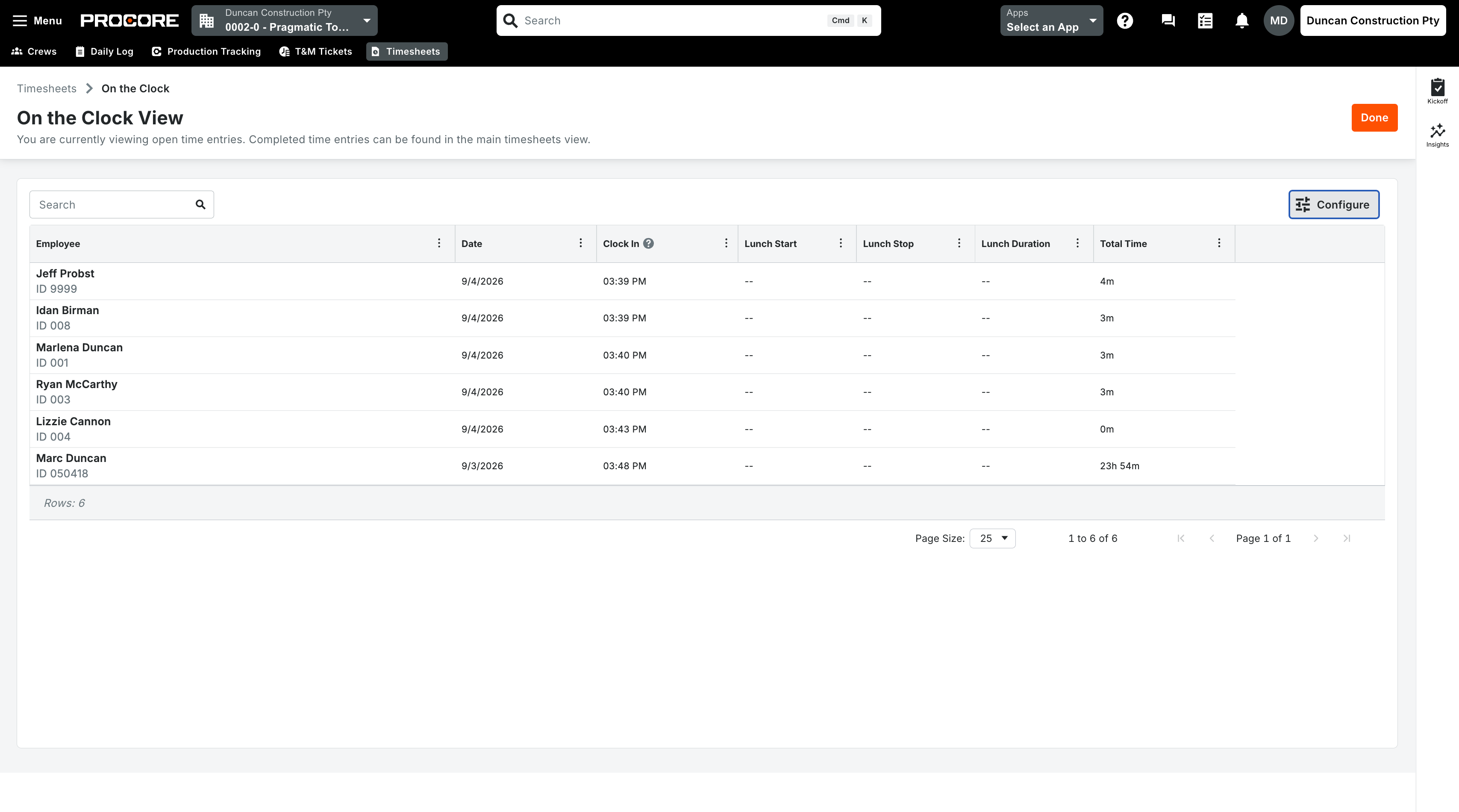Screen dimensions: 1459x812
Task: Open the conversations chat icon
Action: 1168,21
